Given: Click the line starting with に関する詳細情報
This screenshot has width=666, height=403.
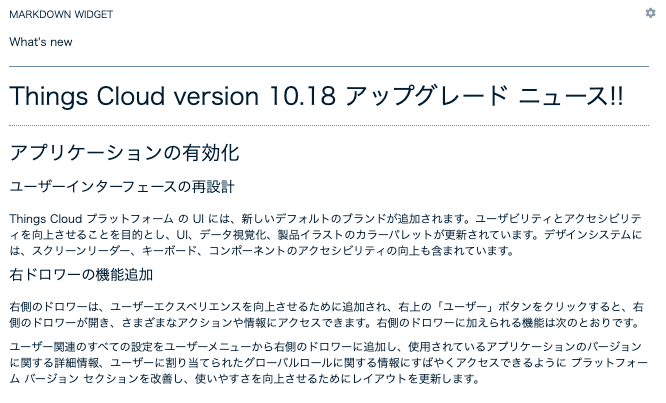Looking at the screenshot, I should 328,363.
